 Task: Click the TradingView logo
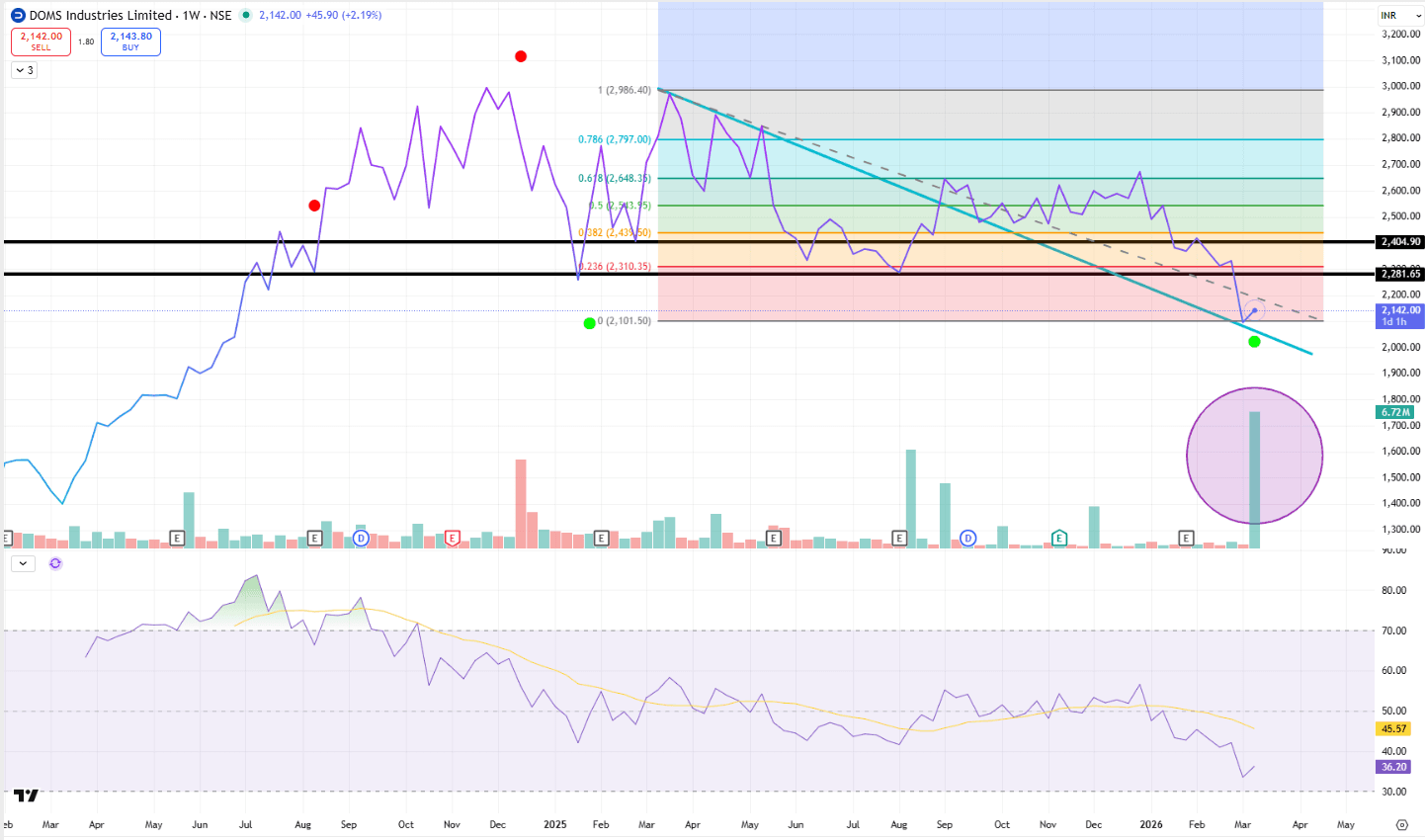tap(27, 795)
